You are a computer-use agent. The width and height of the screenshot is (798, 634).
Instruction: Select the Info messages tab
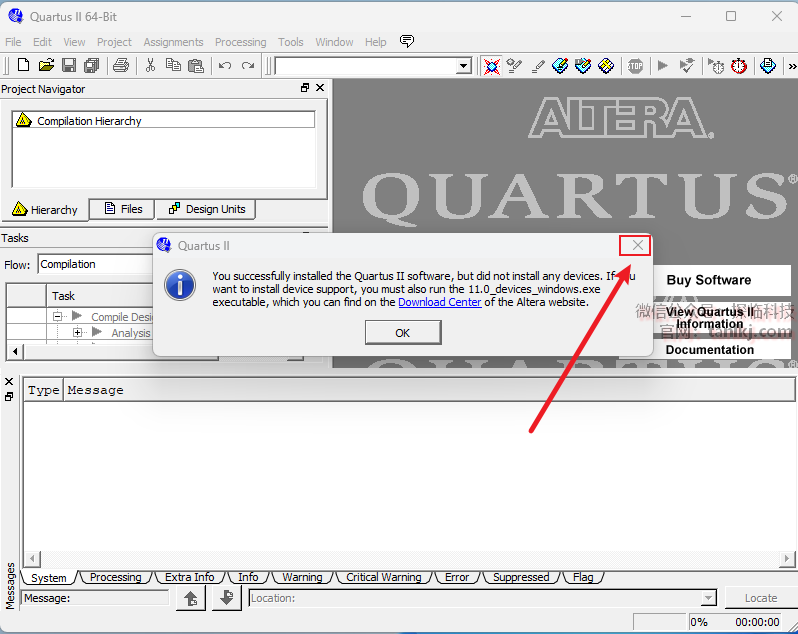pyautogui.click(x=248, y=577)
